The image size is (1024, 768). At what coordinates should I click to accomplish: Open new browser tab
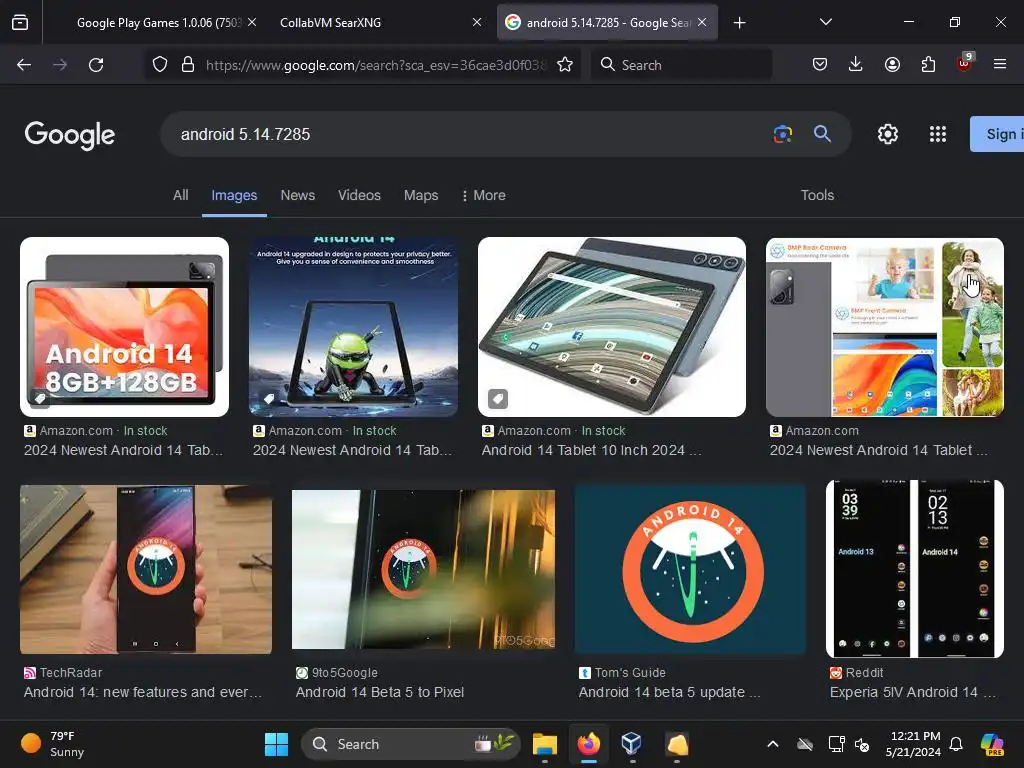coord(739,23)
